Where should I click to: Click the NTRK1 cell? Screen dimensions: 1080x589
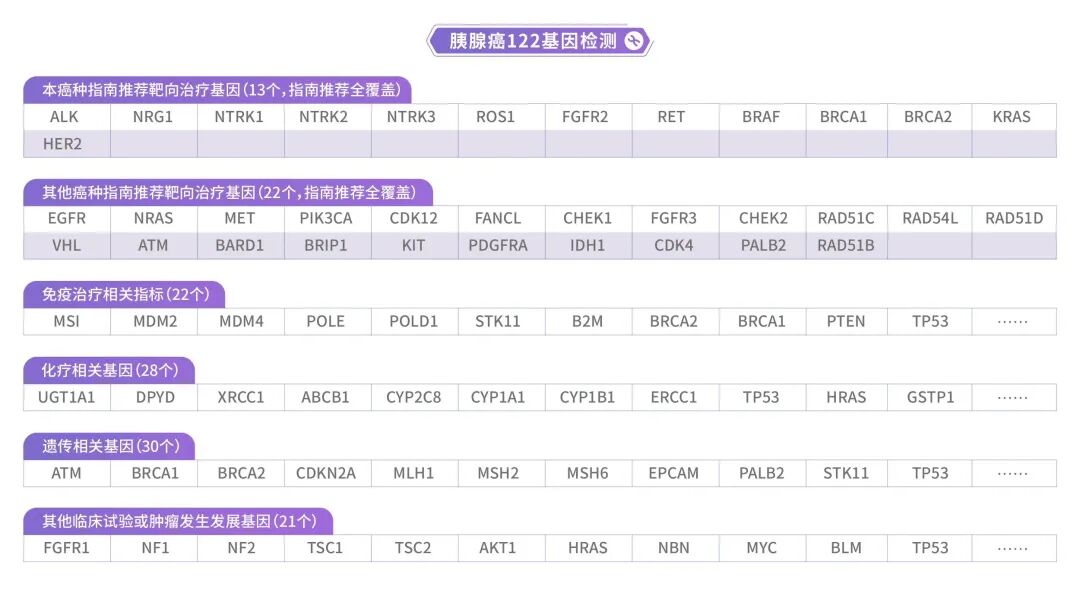point(240,117)
